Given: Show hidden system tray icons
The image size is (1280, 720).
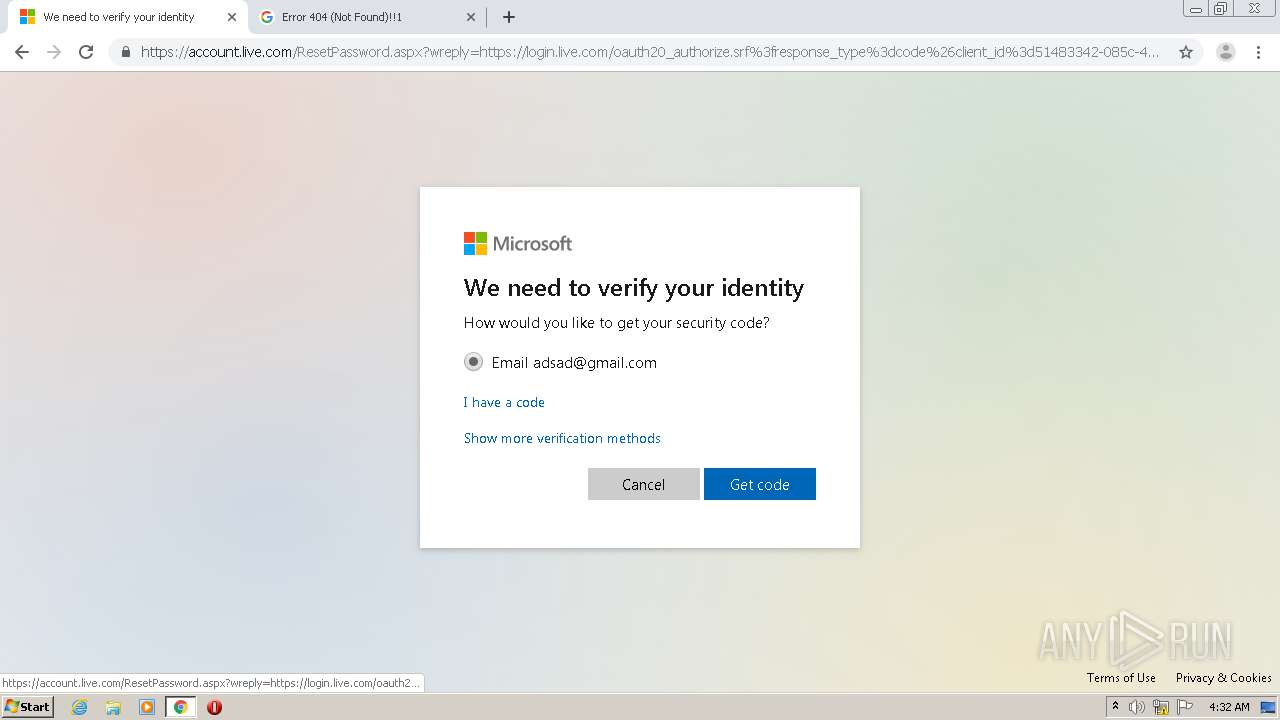Looking at the screenshot, I should (x=1115, y=707).
